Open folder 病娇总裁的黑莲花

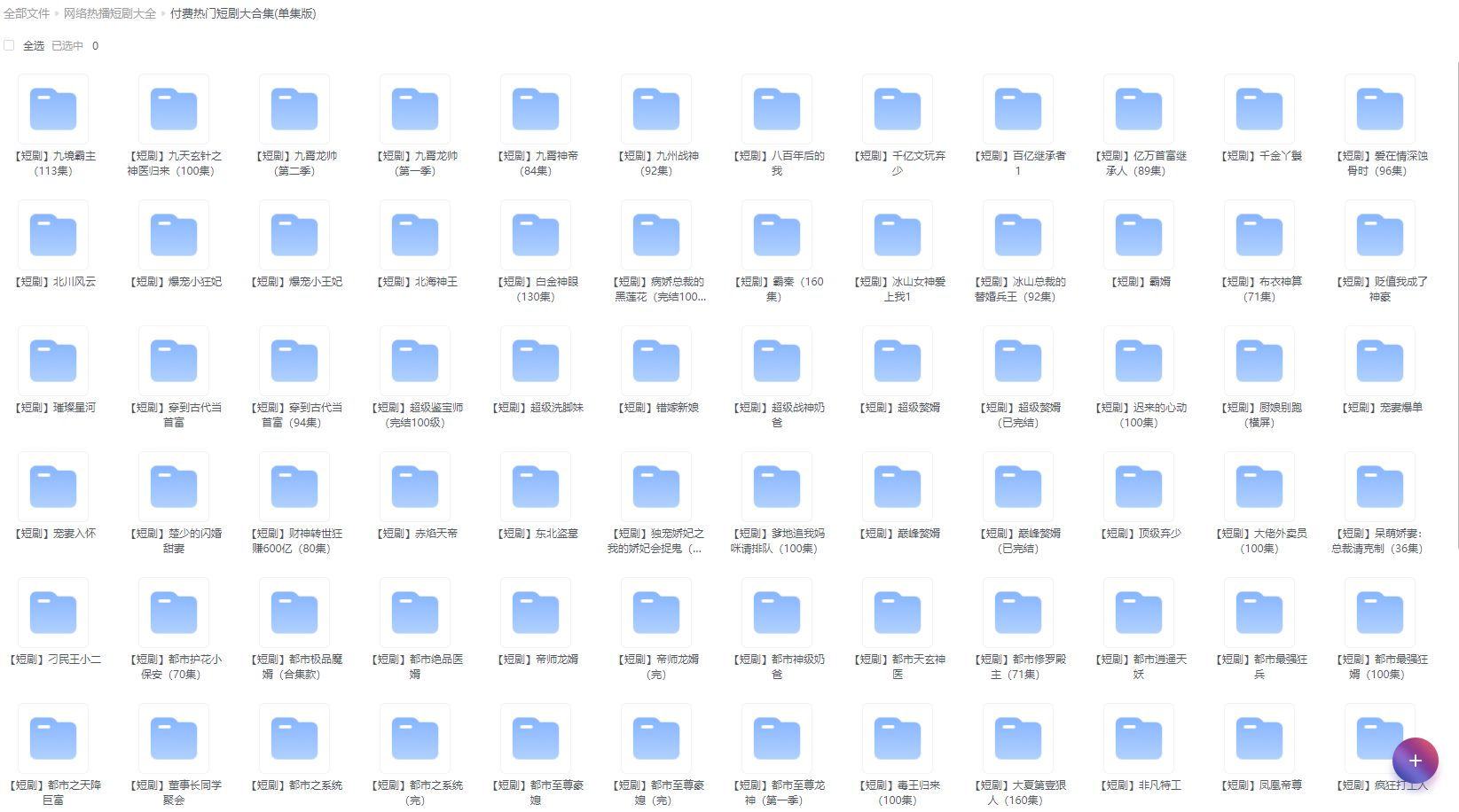click(x=656, y=235)
